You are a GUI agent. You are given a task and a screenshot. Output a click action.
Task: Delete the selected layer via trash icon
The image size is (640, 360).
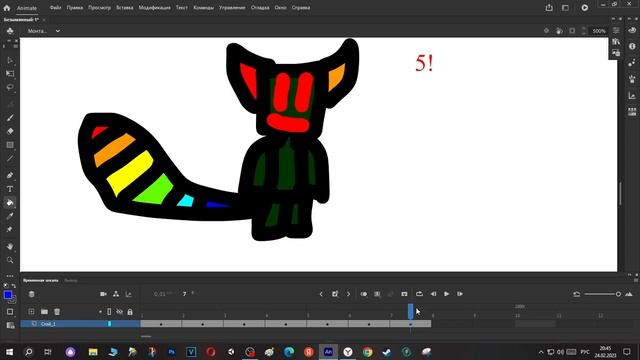[57, 311]
